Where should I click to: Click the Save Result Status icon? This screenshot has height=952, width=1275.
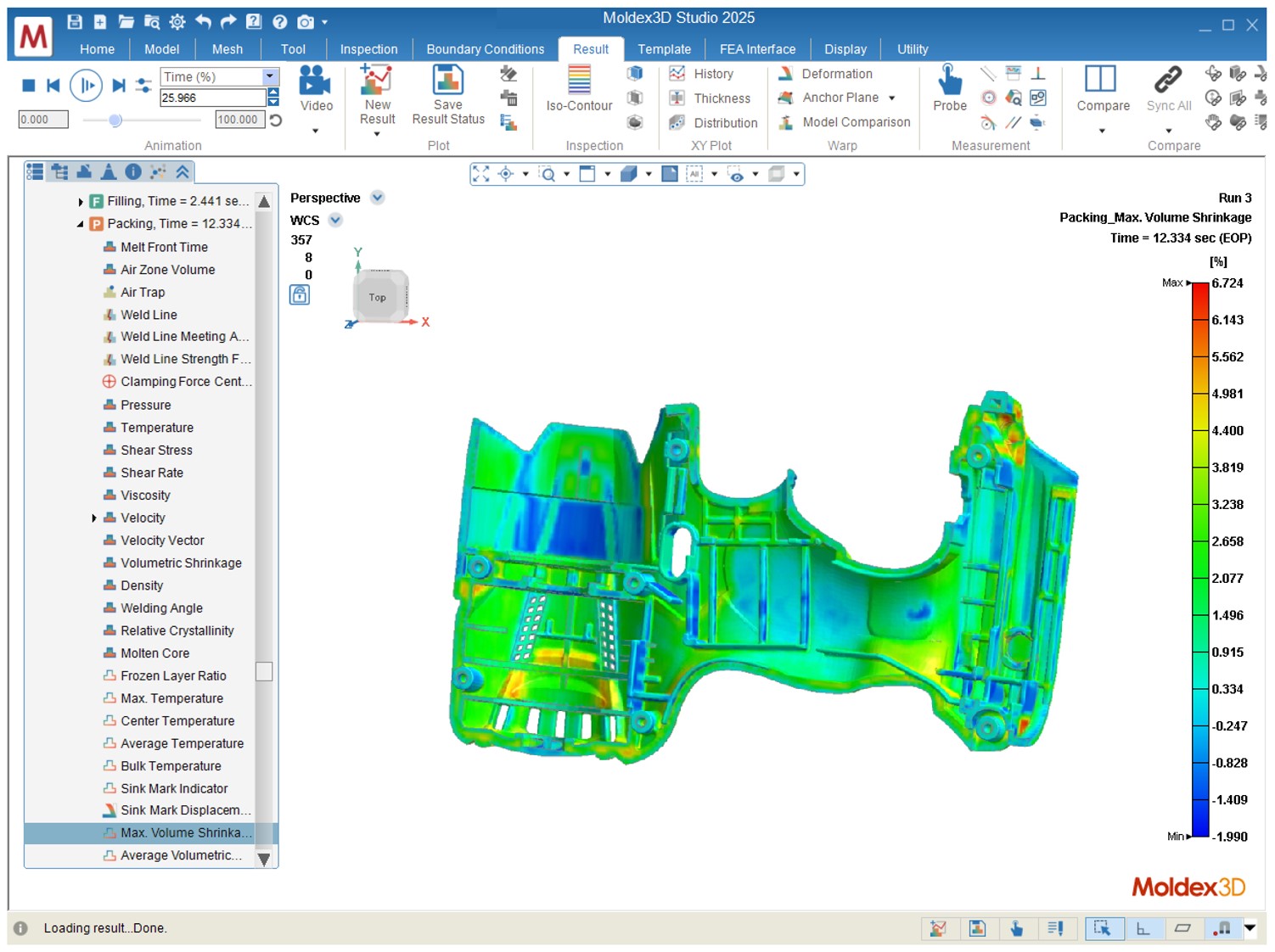(x=447, y=80)
